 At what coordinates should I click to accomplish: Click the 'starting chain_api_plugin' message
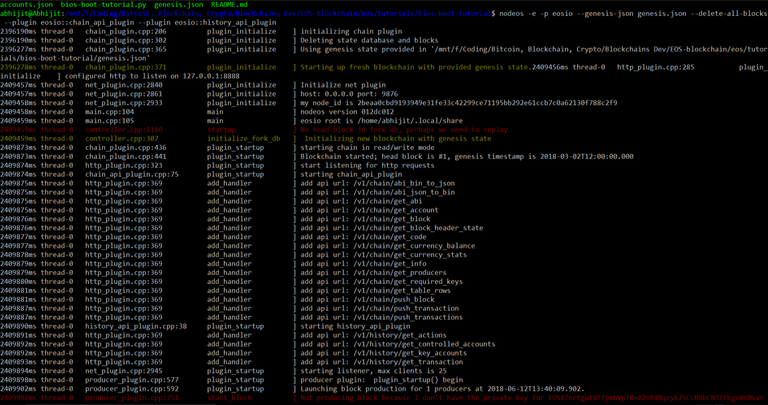pos(351,174)
